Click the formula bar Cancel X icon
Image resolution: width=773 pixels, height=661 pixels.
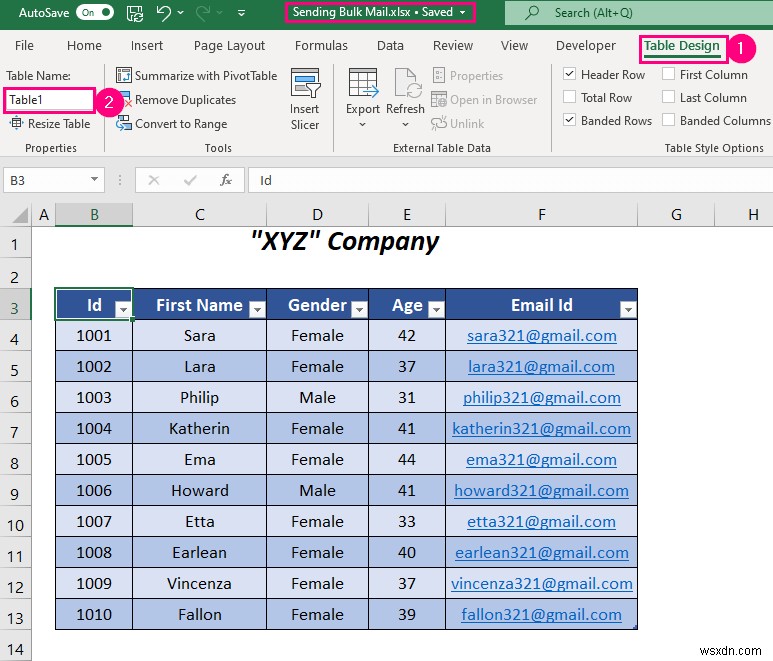(x=154, y=180)
